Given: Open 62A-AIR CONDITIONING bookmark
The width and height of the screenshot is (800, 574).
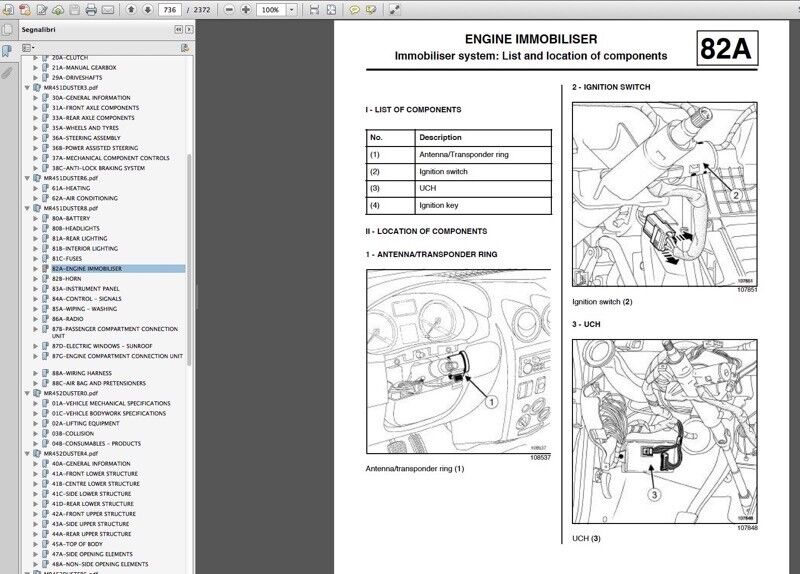Looking at the screenshot, I should (84, 198).
